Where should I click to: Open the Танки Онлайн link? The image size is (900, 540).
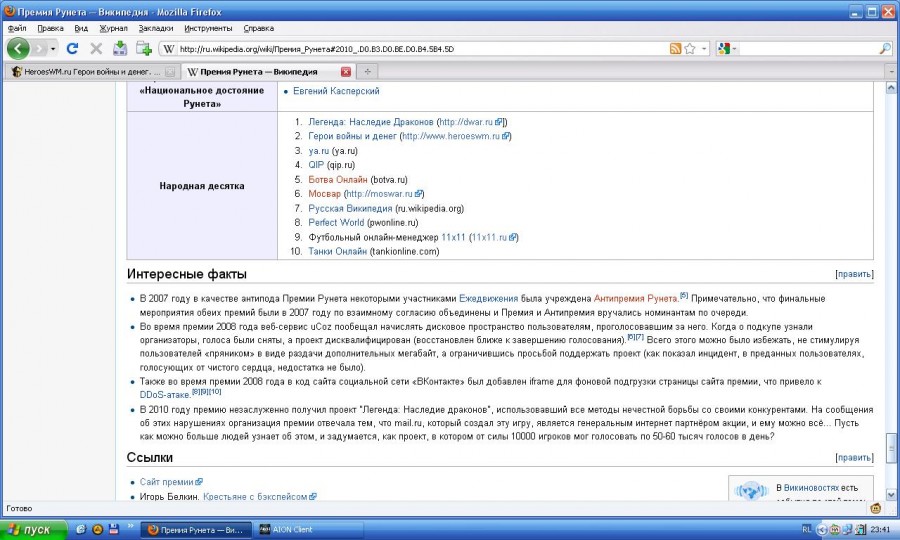[338, 251]
